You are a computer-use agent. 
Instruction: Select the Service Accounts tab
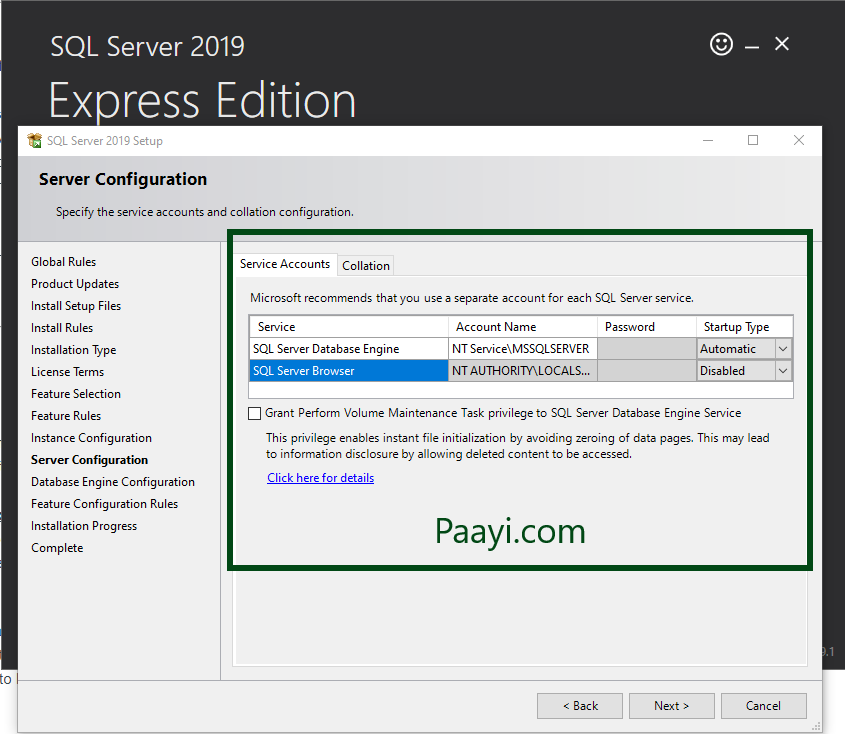coord(285,264)
